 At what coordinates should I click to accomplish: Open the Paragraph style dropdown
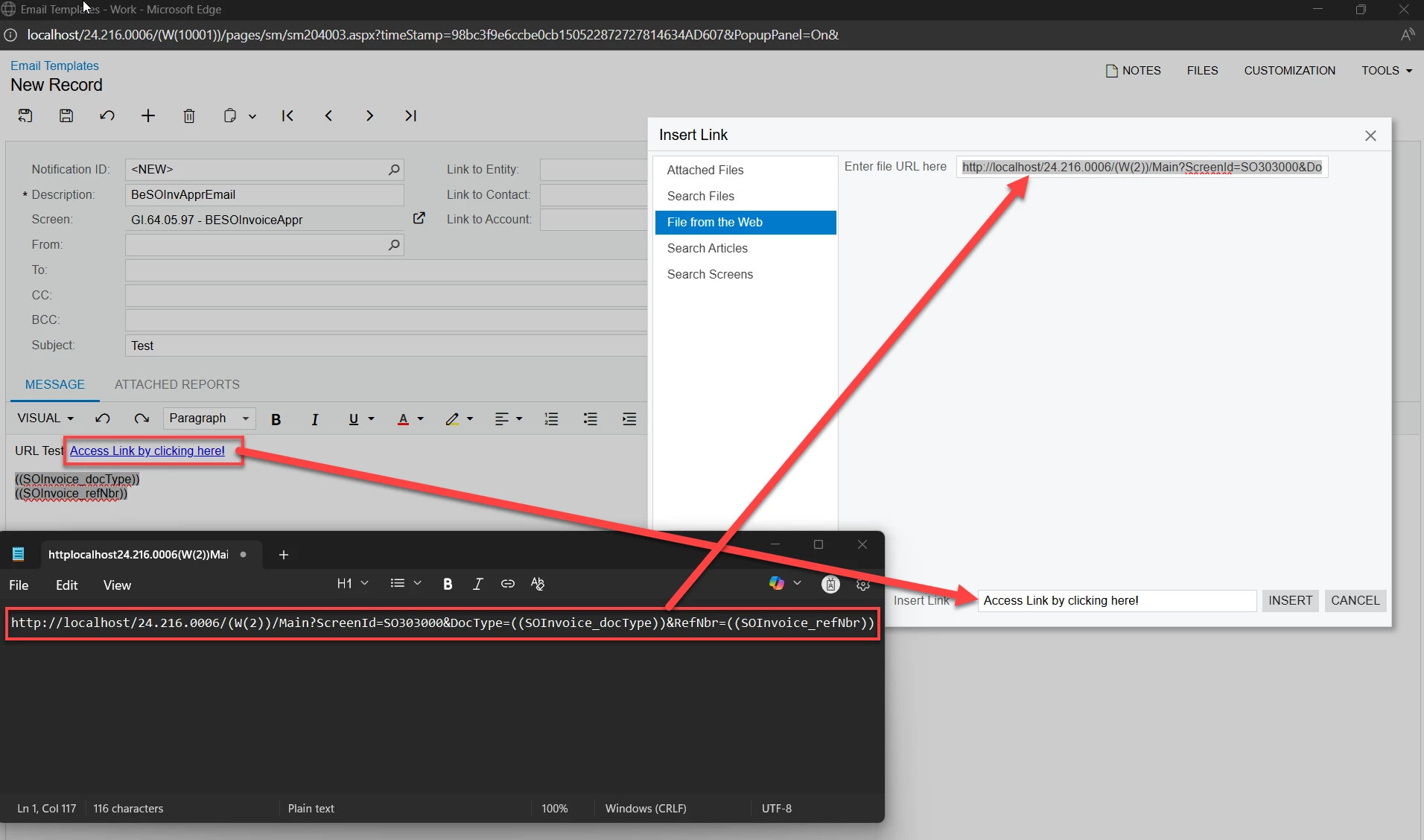coord(209,419)
